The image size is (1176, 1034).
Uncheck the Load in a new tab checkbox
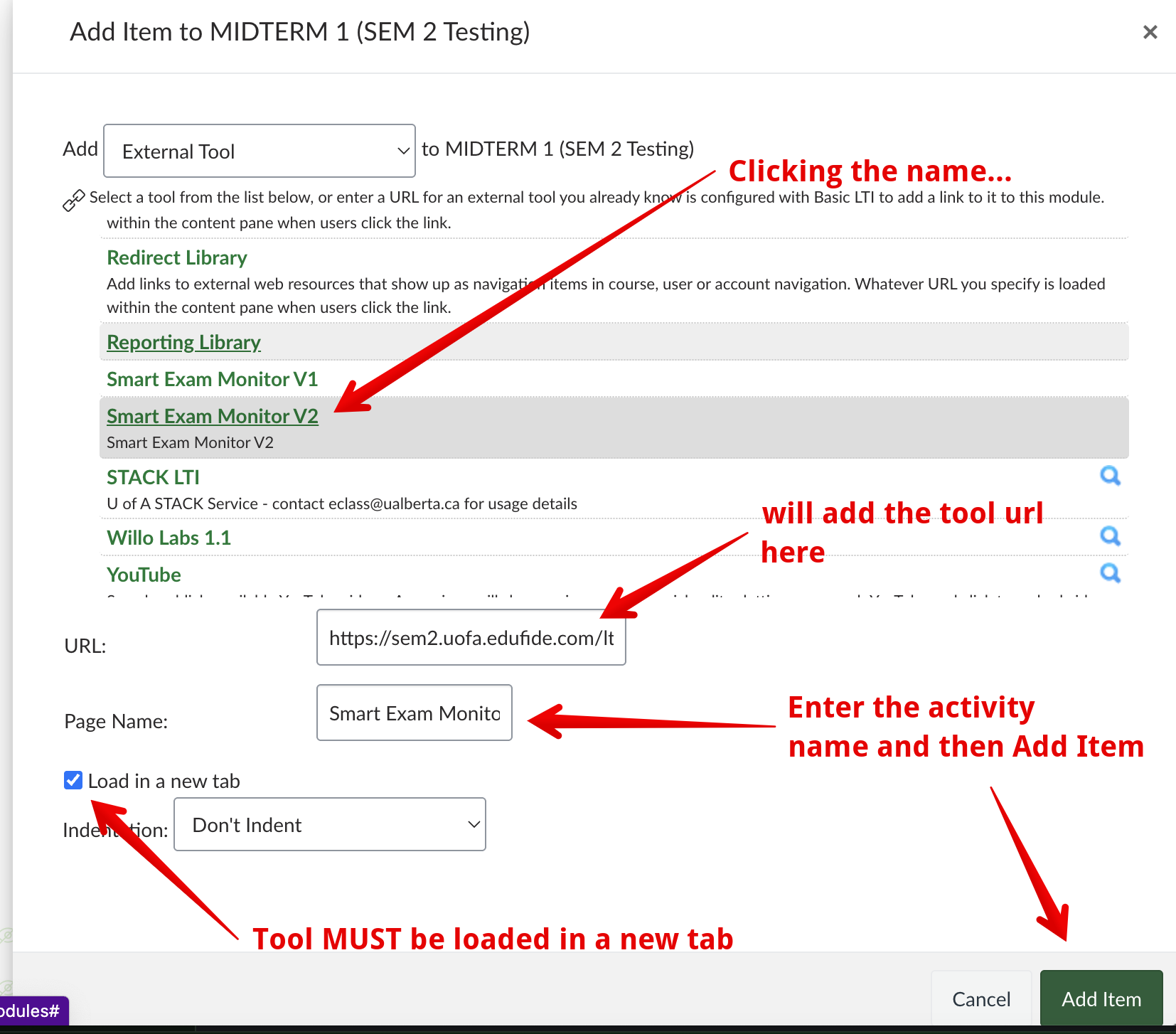point(73,780)
